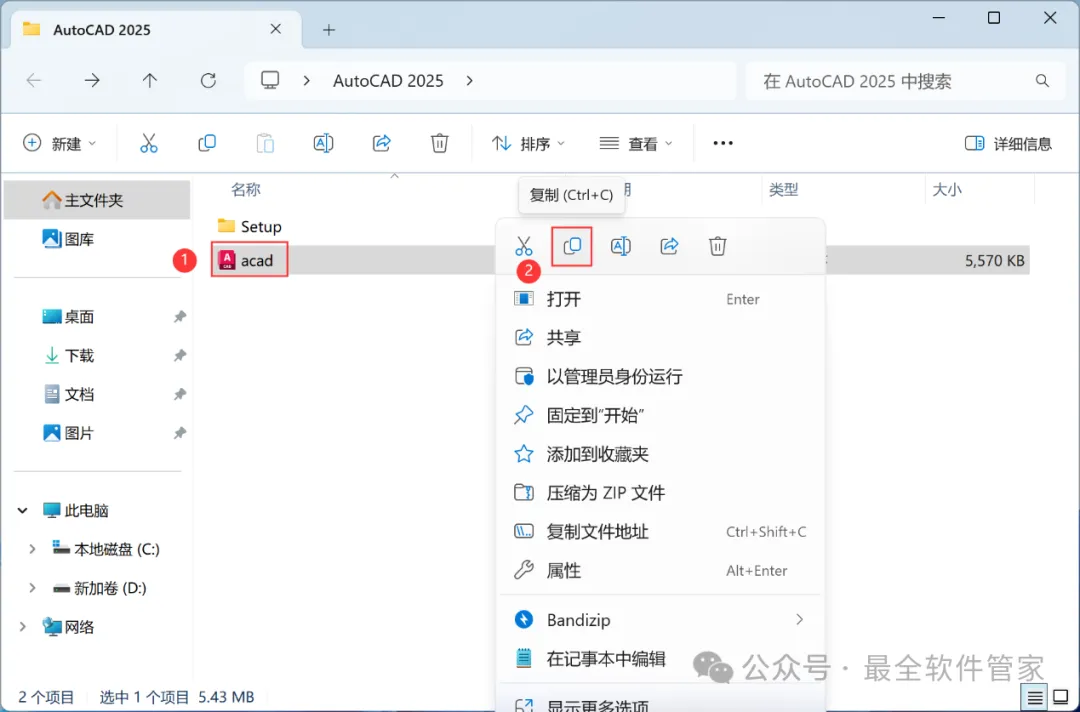Select 主文件夹 in sidebar

click(x=97, y=200)
